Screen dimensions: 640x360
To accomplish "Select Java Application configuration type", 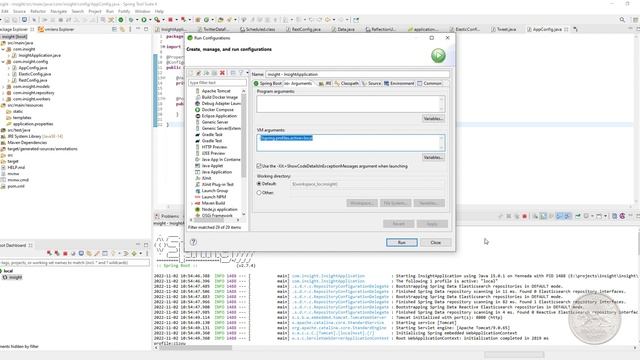I will 216,172.
